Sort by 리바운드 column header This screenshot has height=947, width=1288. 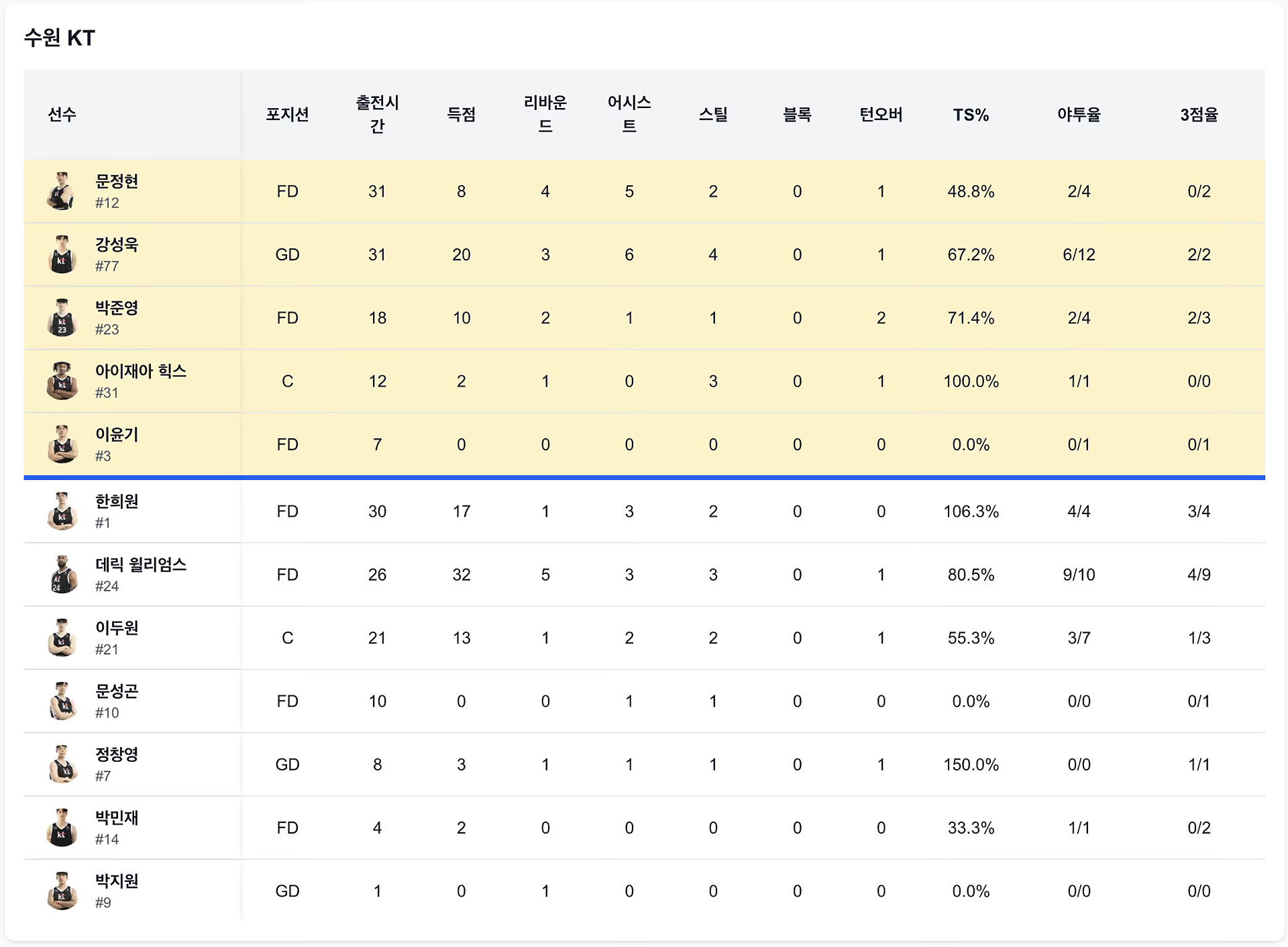[x=545, y=114]
